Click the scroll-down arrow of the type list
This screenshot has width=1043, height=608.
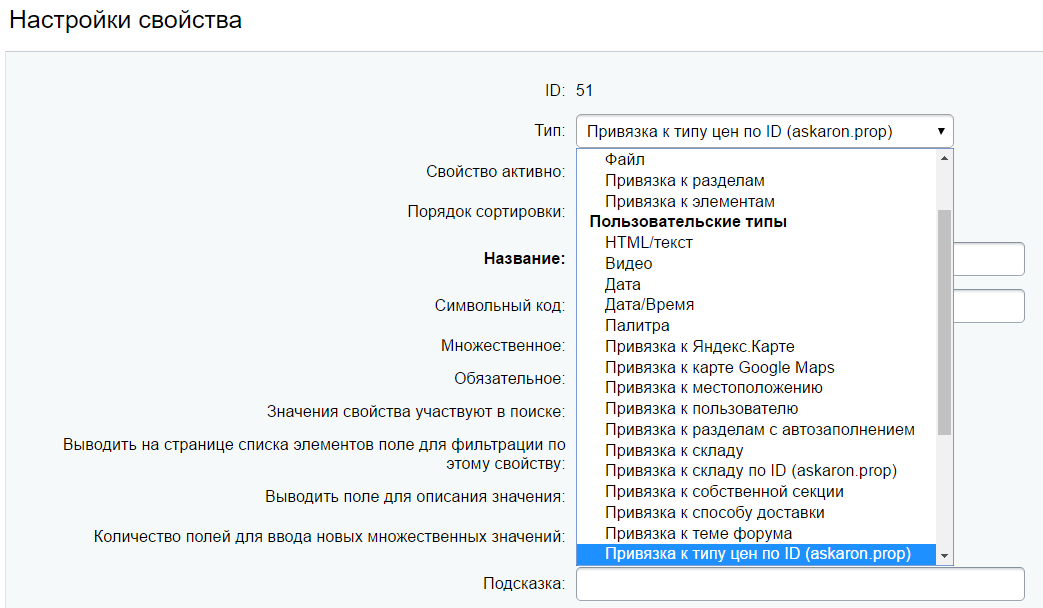pos(944,556)
